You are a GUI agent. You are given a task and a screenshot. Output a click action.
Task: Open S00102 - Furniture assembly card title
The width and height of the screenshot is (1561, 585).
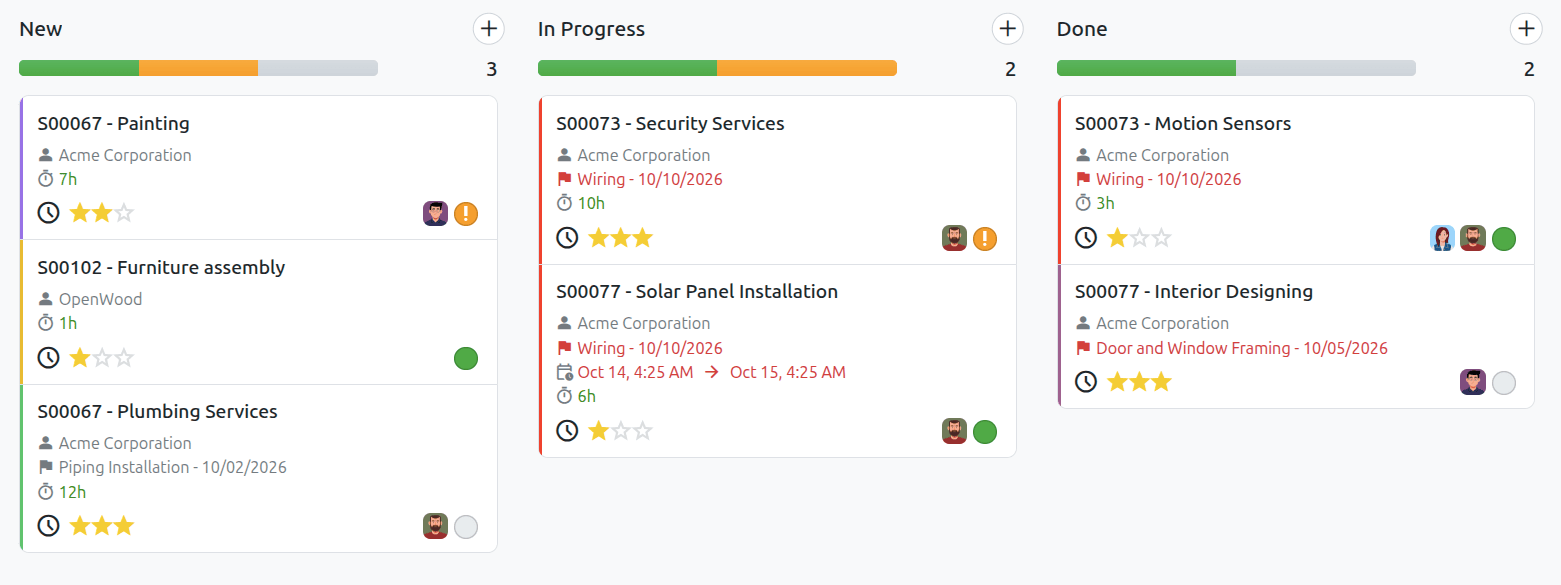(162, 268)
